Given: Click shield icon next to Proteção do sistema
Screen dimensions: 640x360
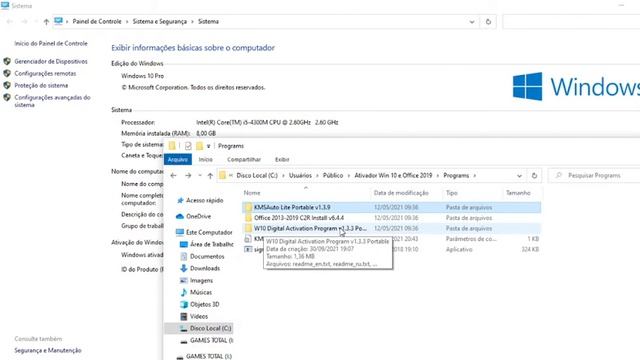Looking at the screenshot, I should pos(7,85).
